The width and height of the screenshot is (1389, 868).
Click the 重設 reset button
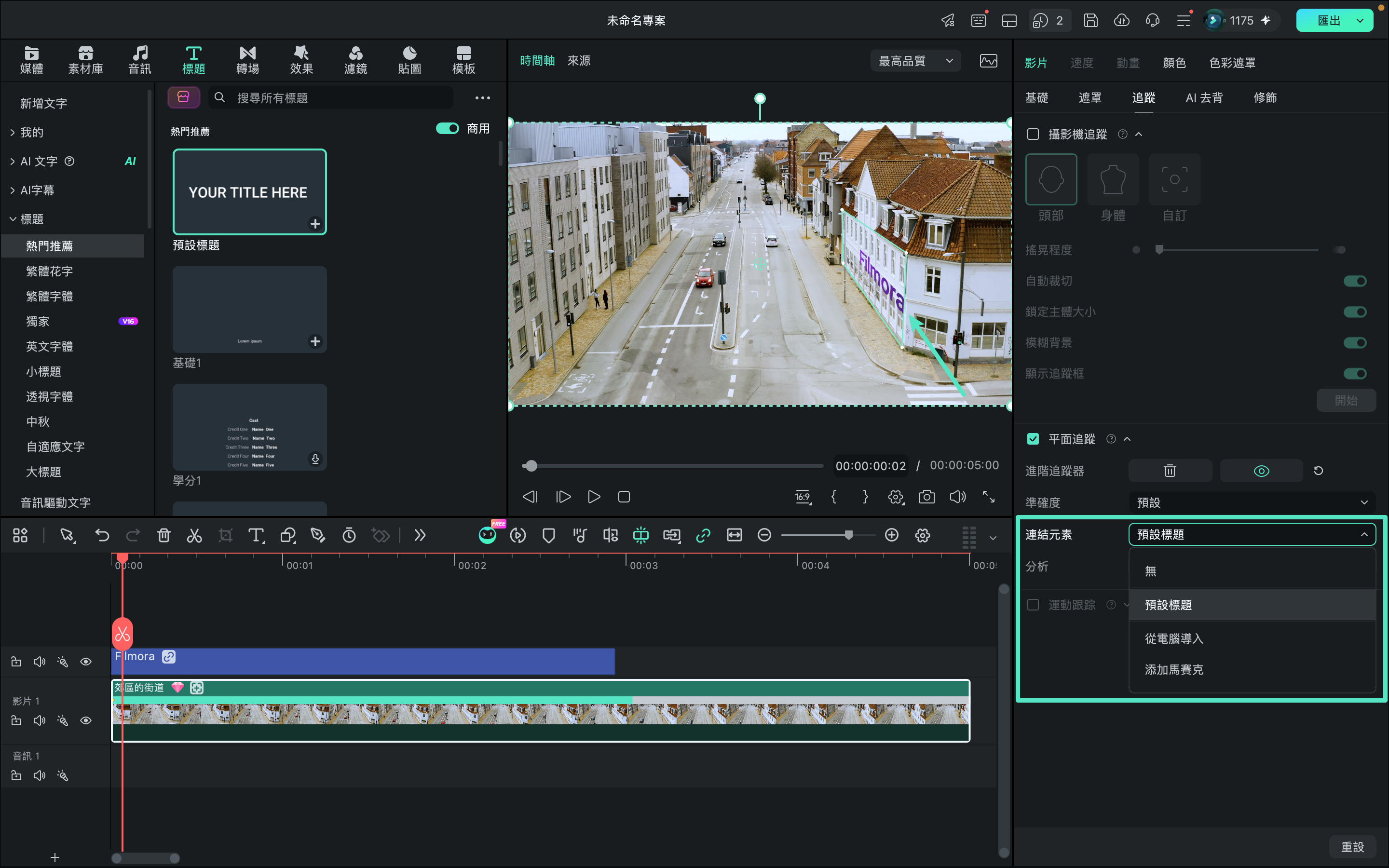coord(1352,846)
